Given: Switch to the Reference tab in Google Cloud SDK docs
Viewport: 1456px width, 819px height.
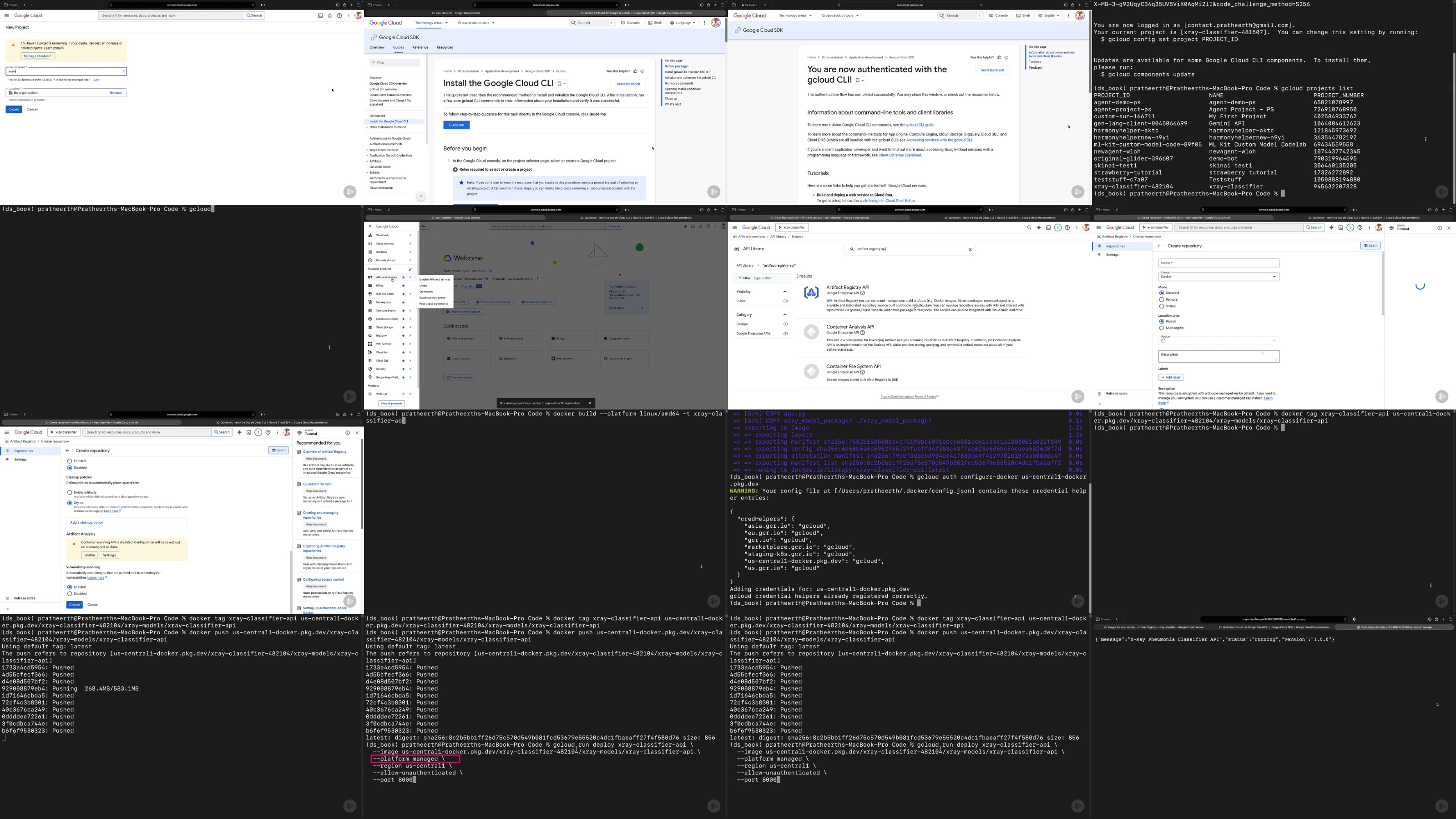Looking at the screenshot, I should [420, 47].
